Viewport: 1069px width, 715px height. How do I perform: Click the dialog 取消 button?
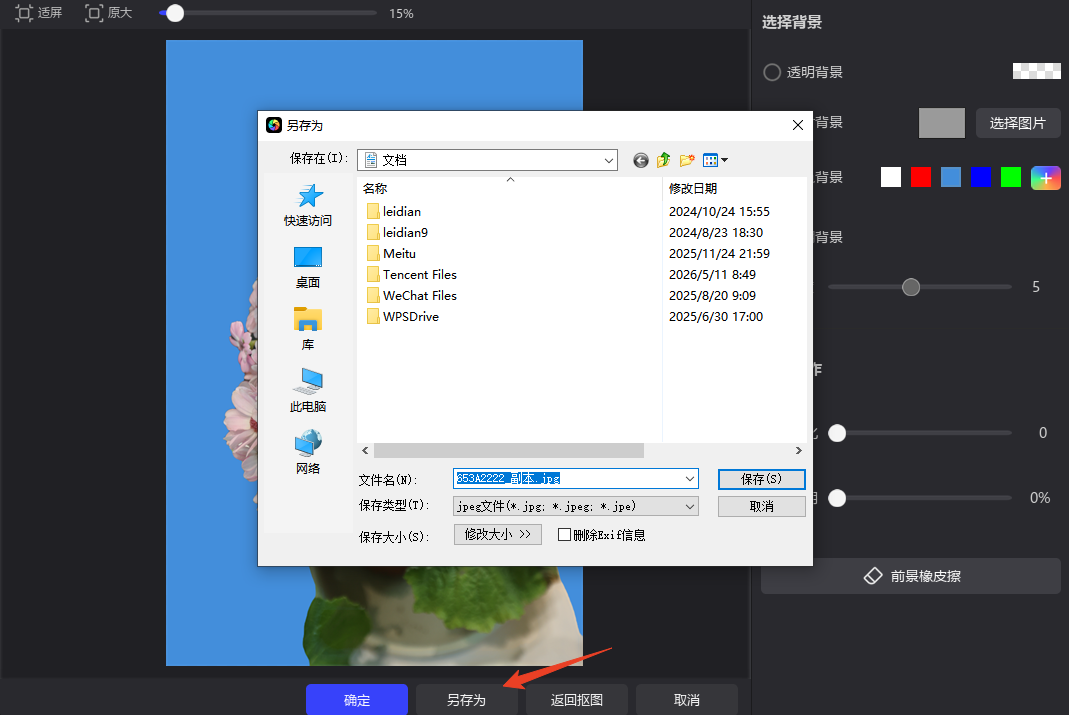tap(762, 506)
